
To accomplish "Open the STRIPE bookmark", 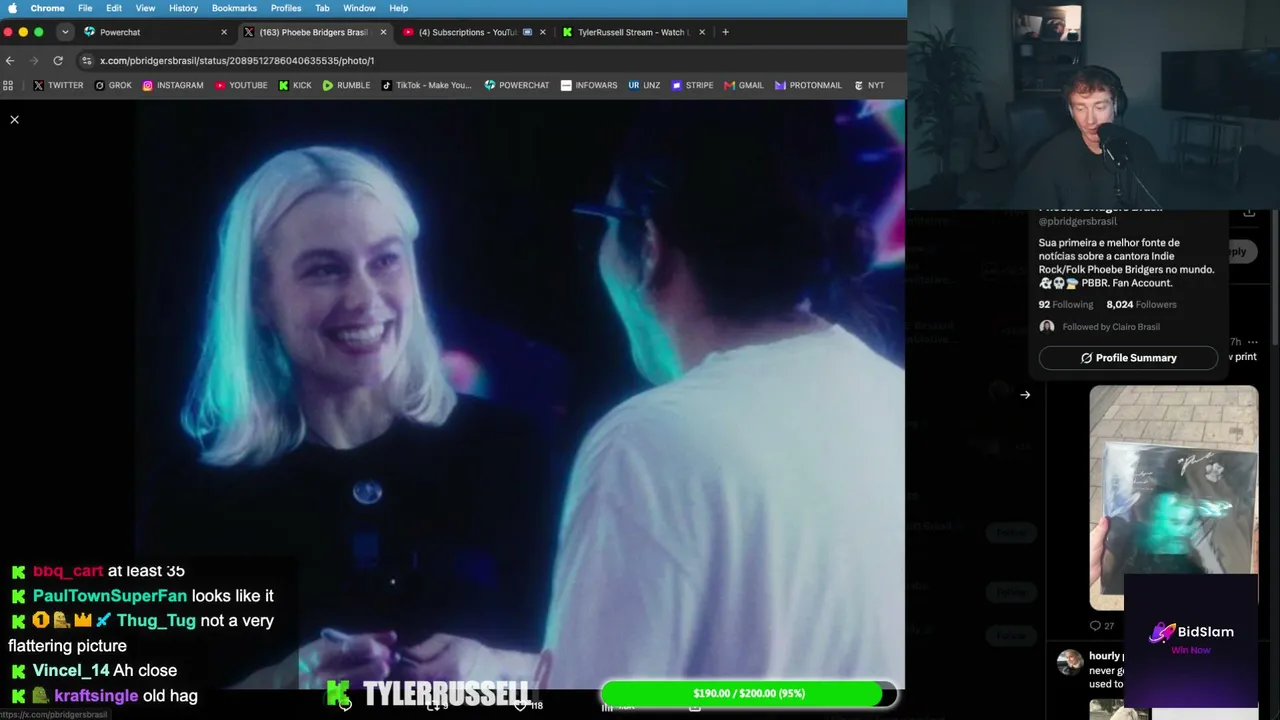I will 692,85.
